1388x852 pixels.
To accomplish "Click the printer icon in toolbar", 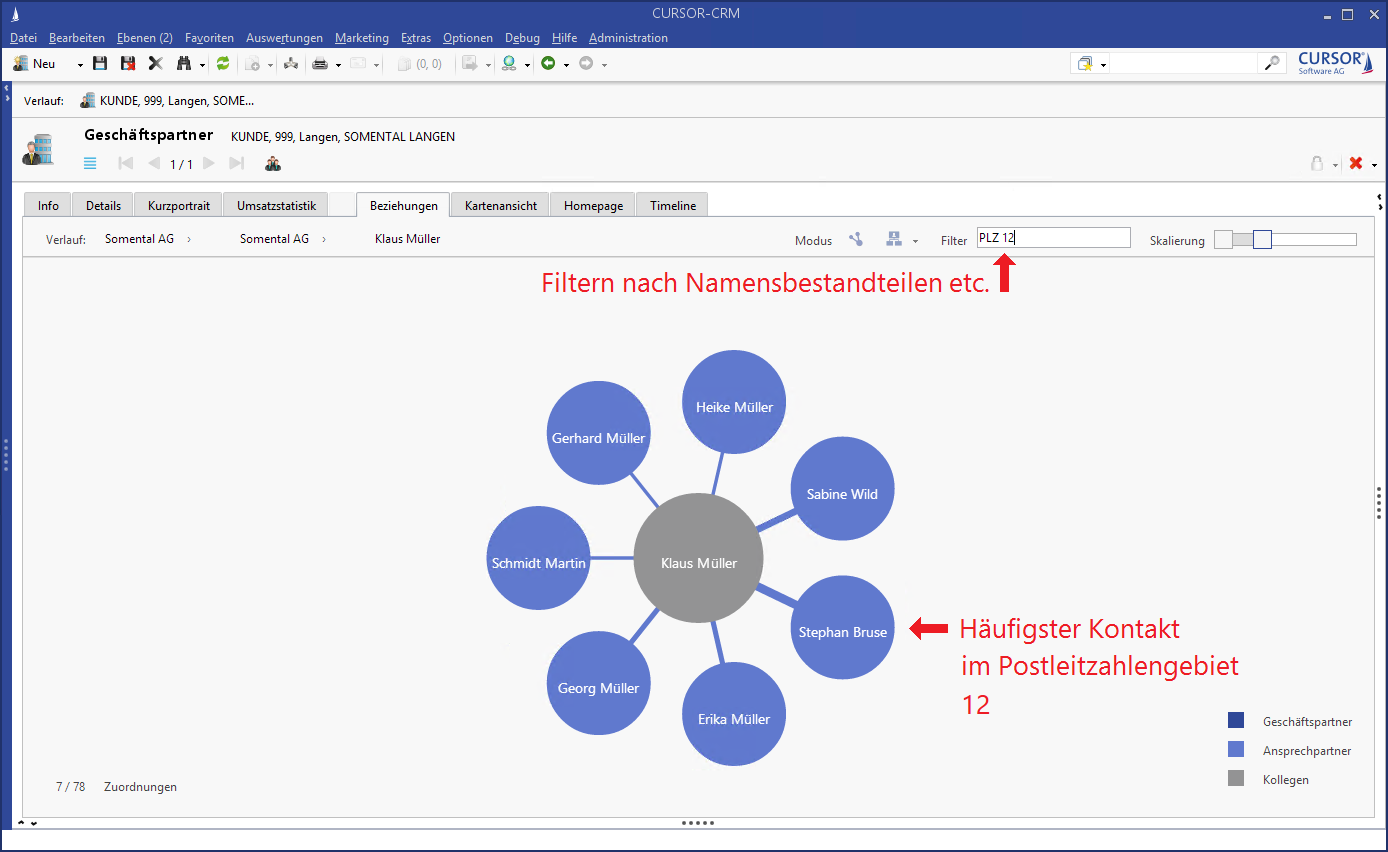I will [x=320, y=63].
